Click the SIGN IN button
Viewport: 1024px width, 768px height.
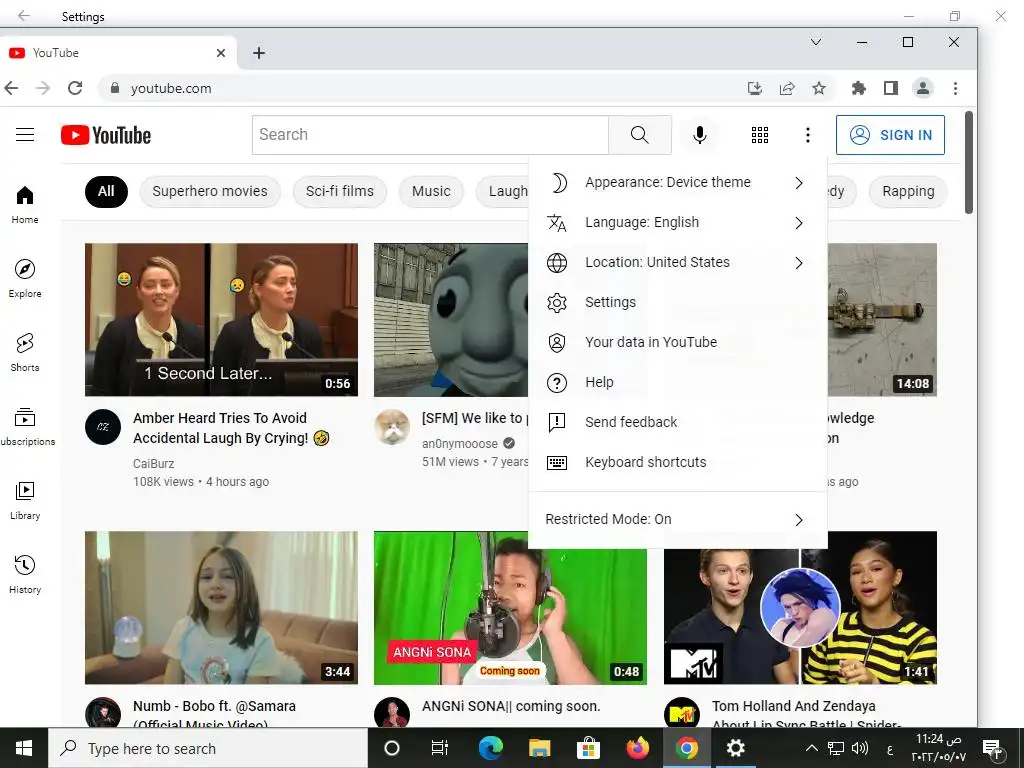click(890, 135)
